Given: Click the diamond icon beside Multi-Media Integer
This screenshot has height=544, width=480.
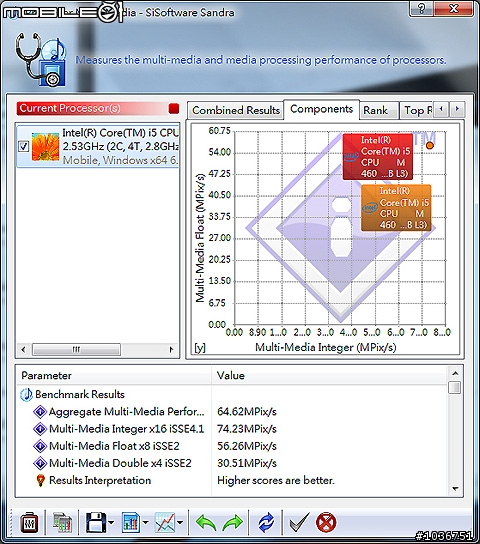Looking at the screenshot, I should [x=40, y=429].
